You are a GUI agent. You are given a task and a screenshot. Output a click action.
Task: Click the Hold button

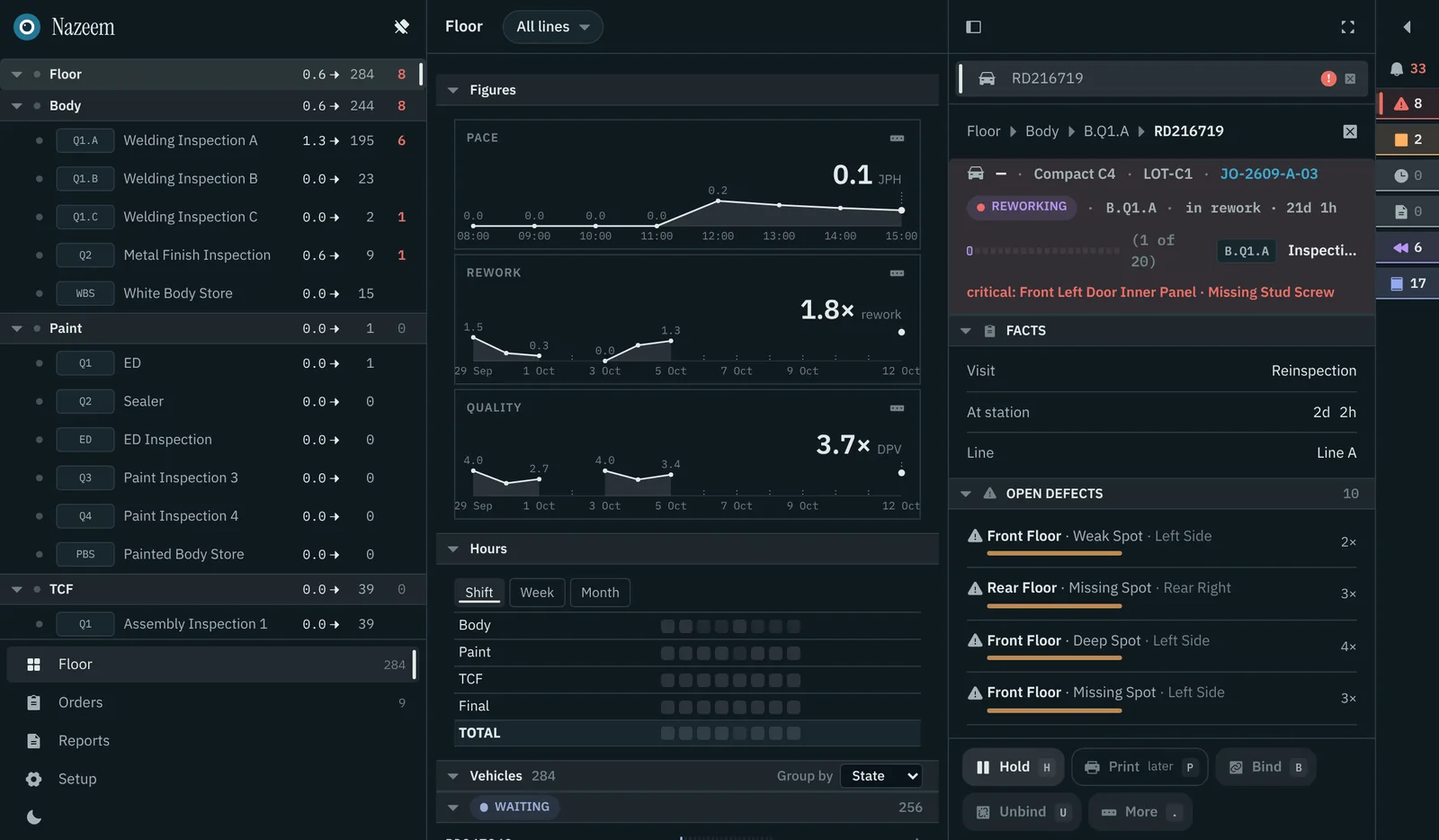click(1014, 767)
